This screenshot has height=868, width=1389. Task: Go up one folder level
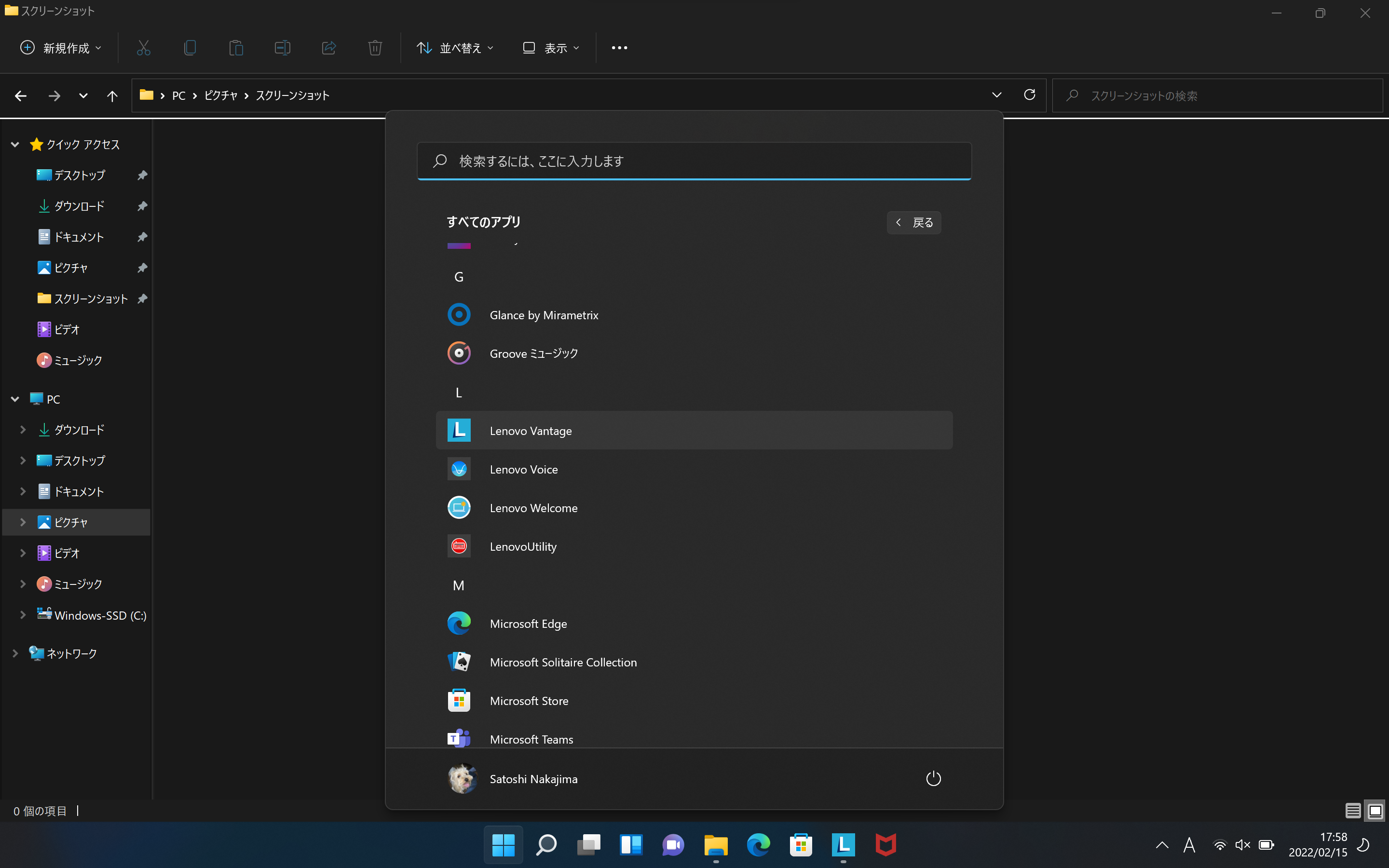[112, 96]
